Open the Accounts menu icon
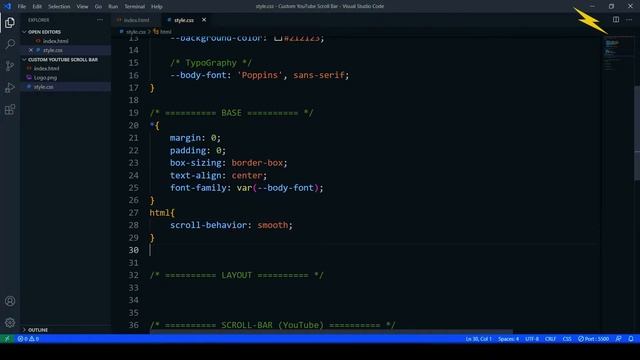The height and width of the screenshot is (360, 640). tap(10, 301)
